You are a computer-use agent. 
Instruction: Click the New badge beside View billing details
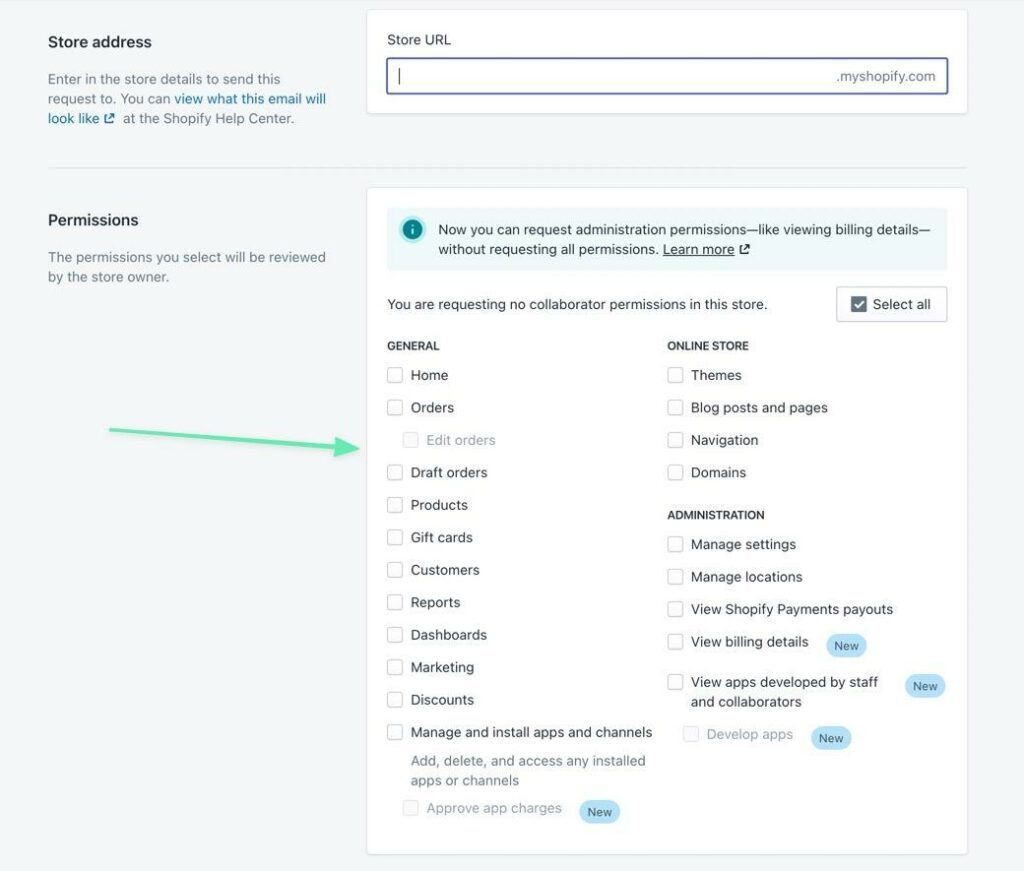[x=846, y=645]
